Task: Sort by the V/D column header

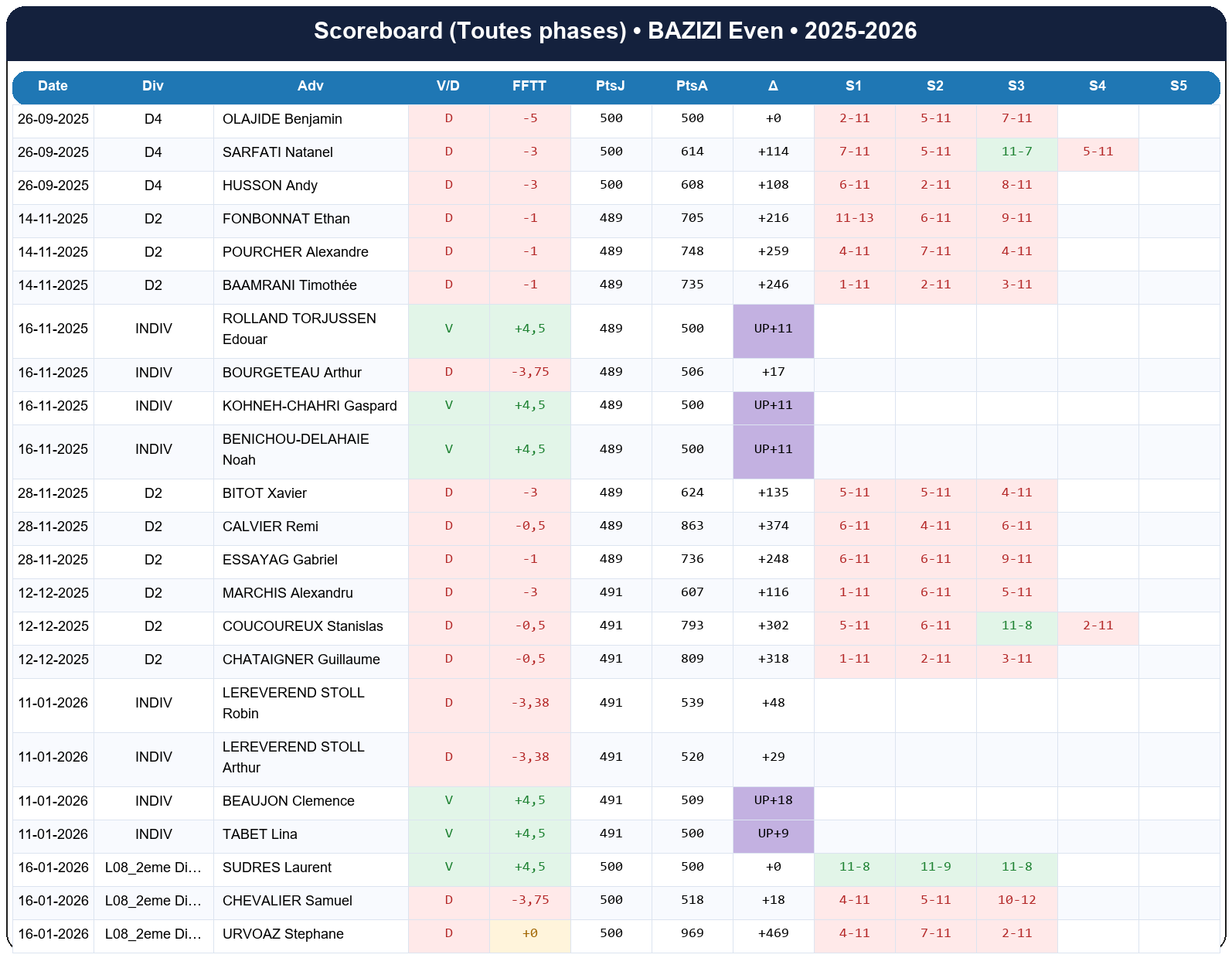Action: pyautogui.click(x=448, y=86)
